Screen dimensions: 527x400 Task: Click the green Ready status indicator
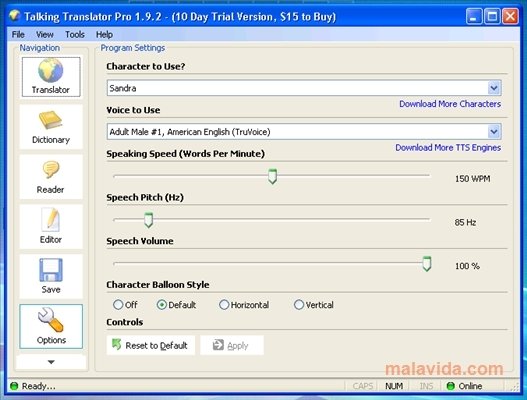click(x=14, y=386)
